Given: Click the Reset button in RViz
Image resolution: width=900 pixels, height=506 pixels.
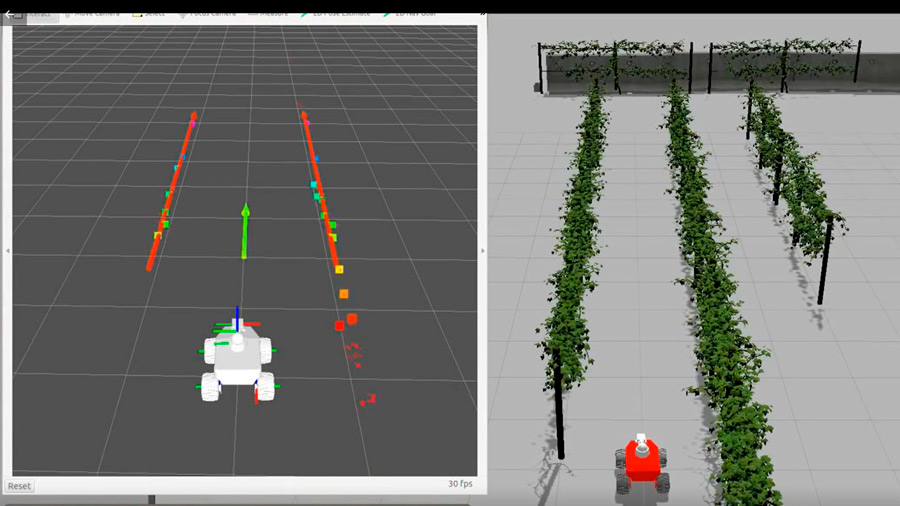Looking at the screenshot, I should [19, 486].
